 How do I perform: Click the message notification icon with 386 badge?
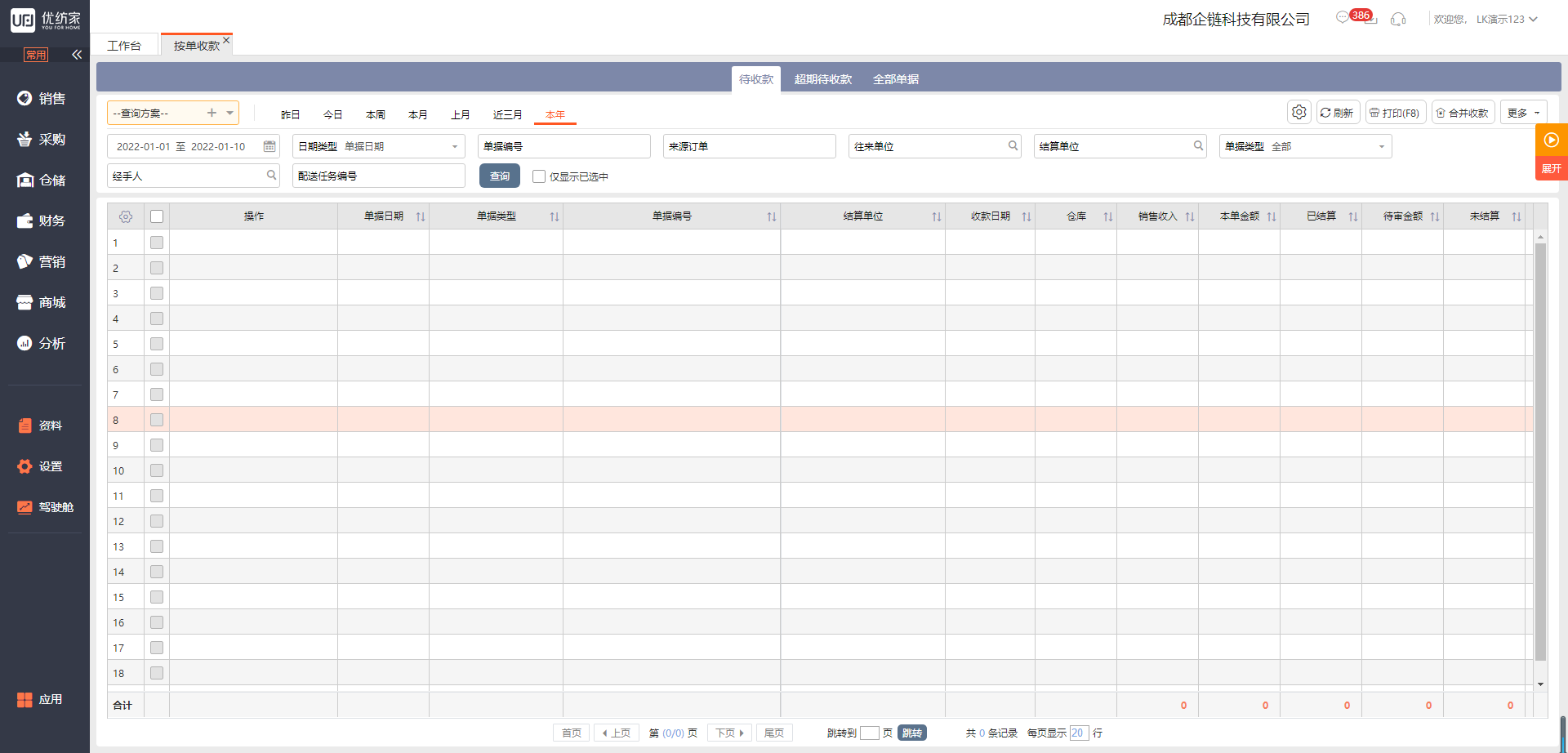coord(1343,18)
